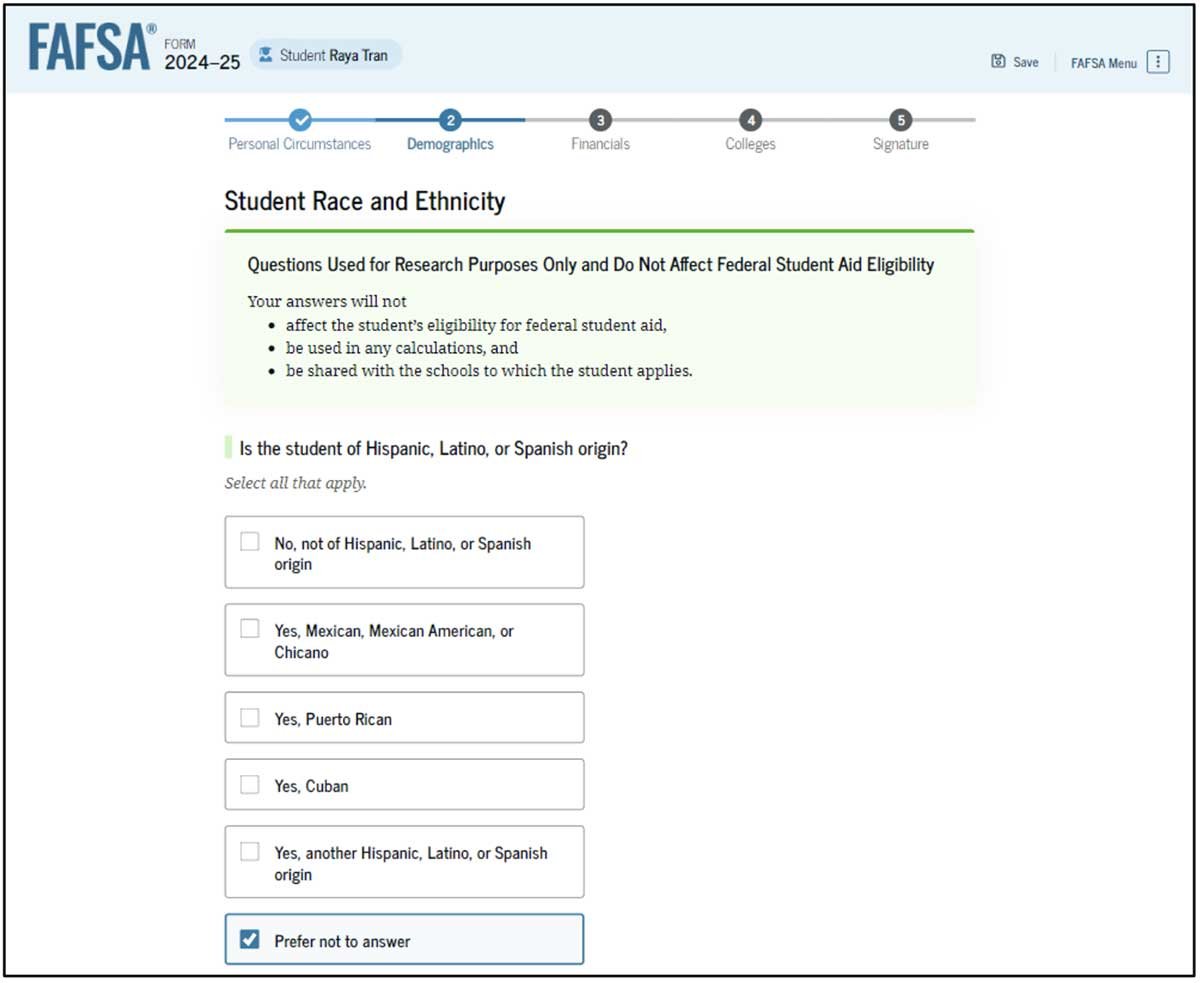The height and width of the screenshot is (983, 1200).
Task: Open the FAFSA Menu kebab icon
Action: click(1158, 62)
